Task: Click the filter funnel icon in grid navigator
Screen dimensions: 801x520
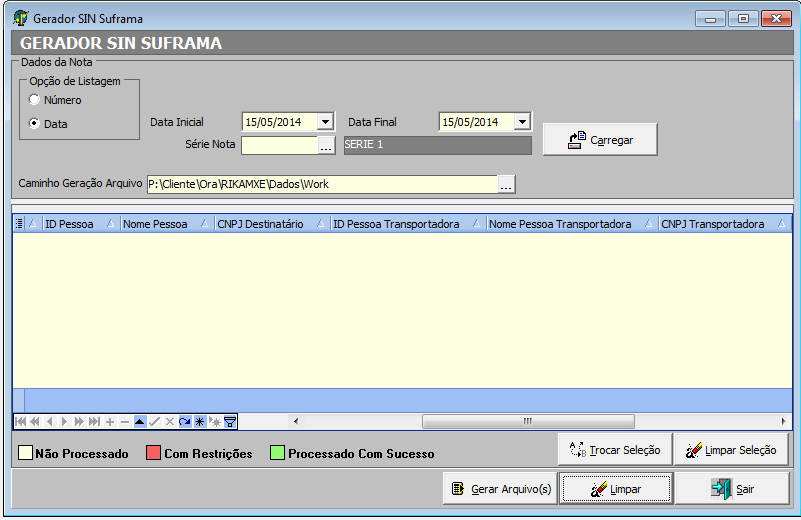Action: click(x=230, y=422)
